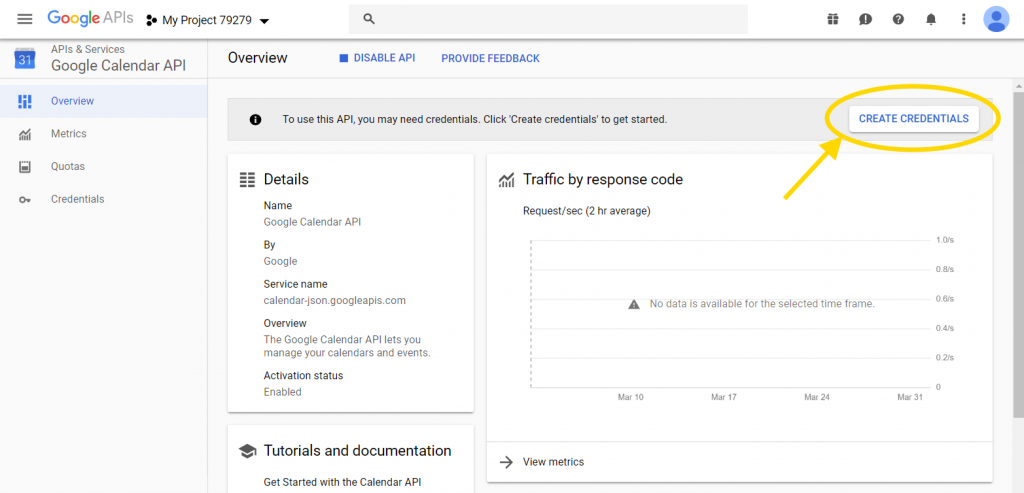
Task: Click the info icon in credentials banner
Action: 255,119
